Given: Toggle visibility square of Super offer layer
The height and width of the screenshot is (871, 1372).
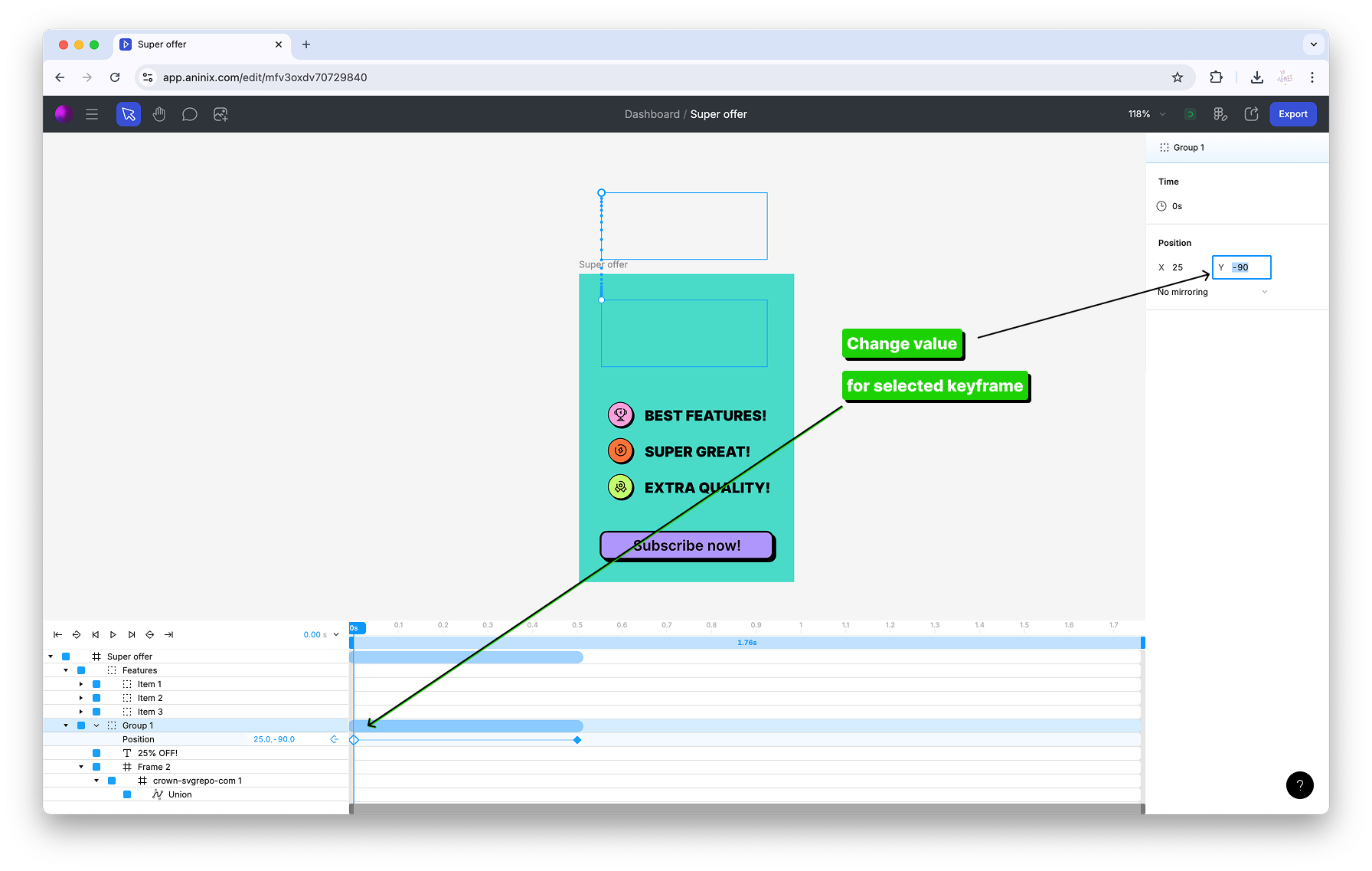Looking at the screenshot, I should coord(66,657).
